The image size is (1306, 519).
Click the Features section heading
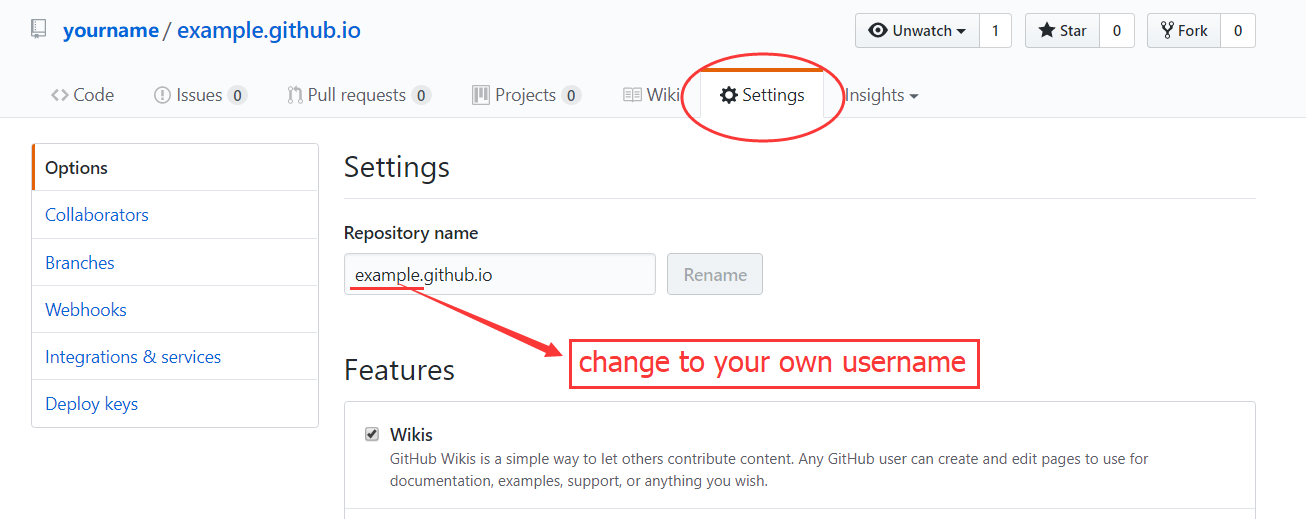[399, 370]
